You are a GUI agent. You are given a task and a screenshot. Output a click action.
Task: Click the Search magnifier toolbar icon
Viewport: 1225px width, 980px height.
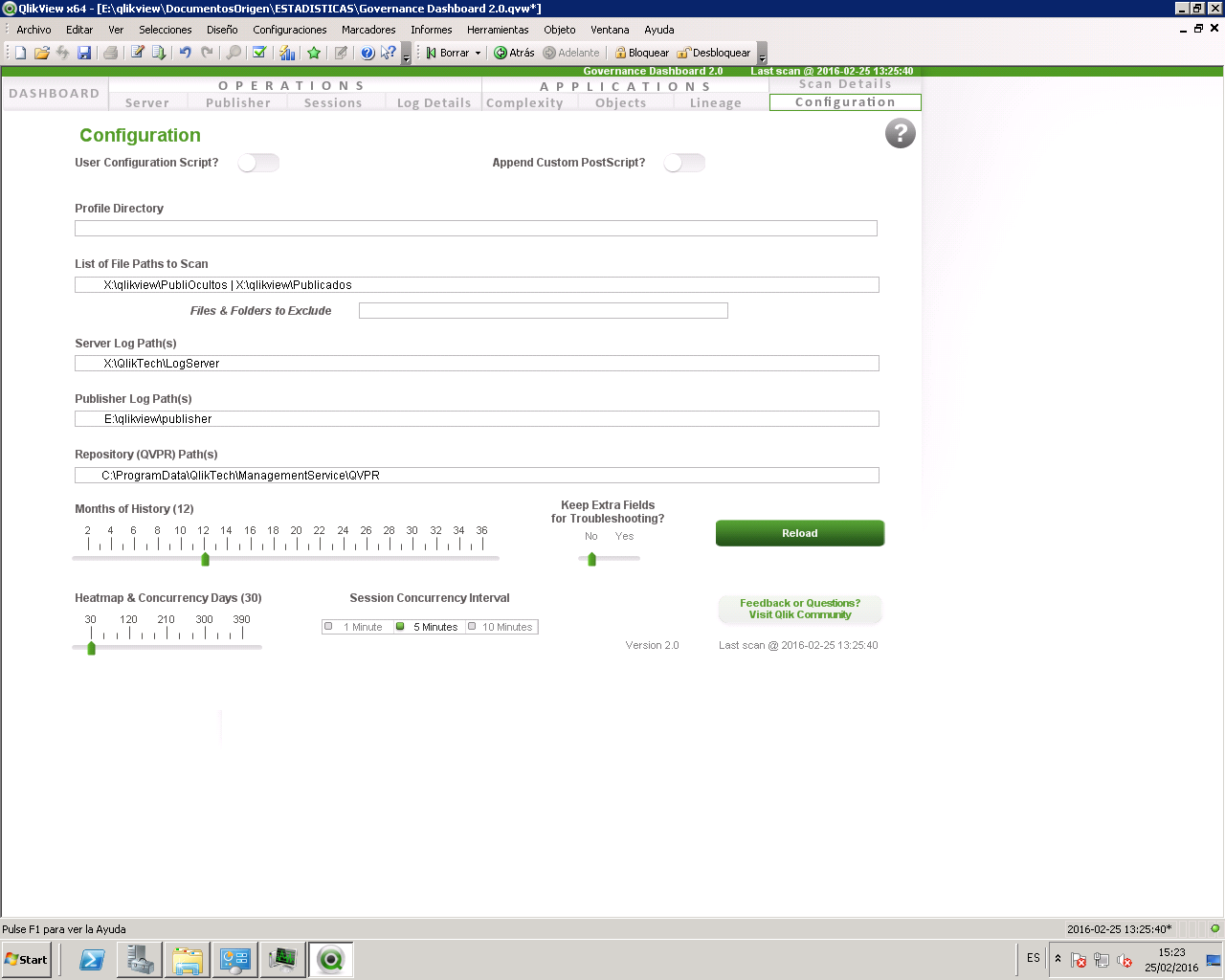tap(233, 53)
